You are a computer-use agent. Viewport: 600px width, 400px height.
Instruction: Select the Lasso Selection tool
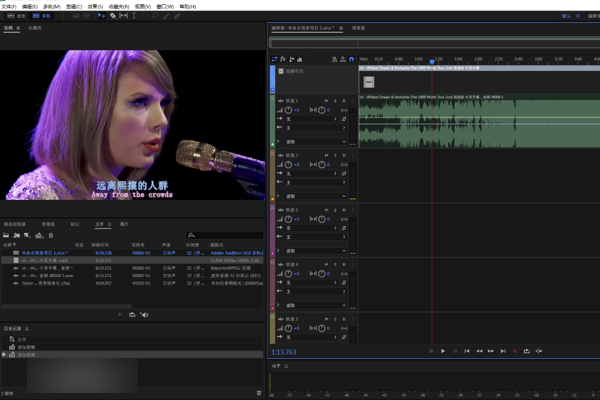tap(155, 16)
